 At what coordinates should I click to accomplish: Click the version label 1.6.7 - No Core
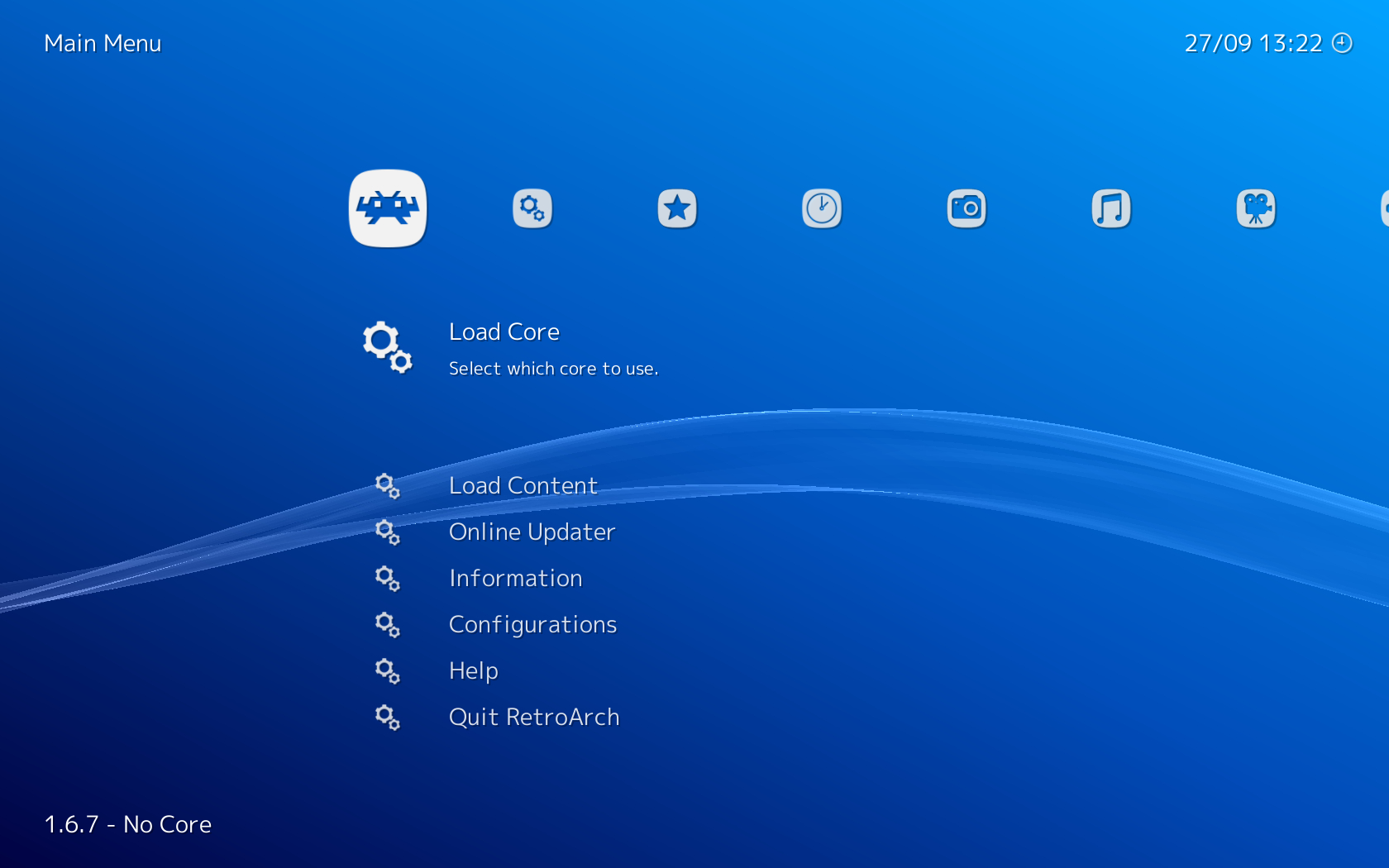click(x=128, y=824)
